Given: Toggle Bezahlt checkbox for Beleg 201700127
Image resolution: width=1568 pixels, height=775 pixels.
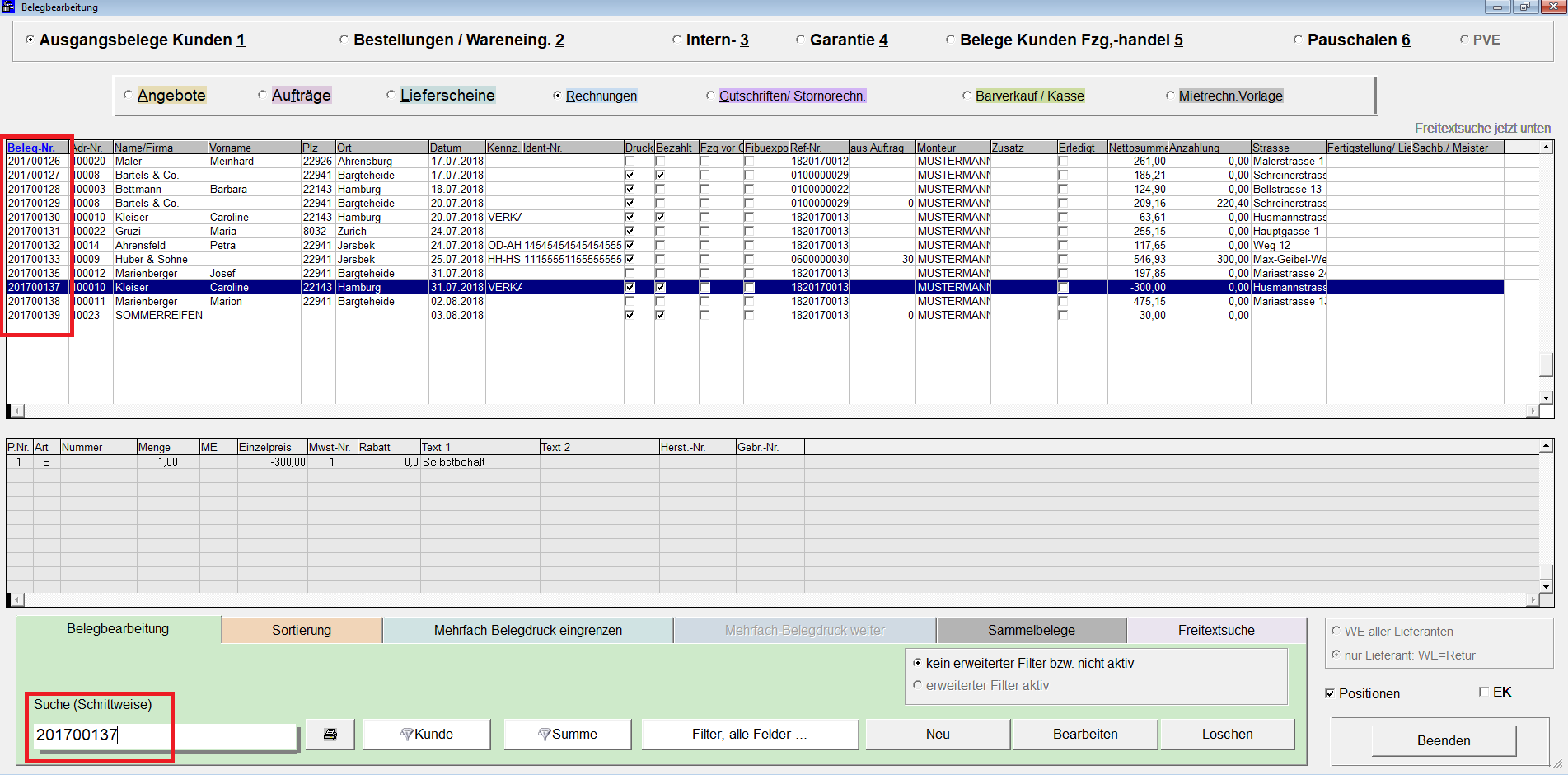Looking at the screenshot, I should point(660,175).
